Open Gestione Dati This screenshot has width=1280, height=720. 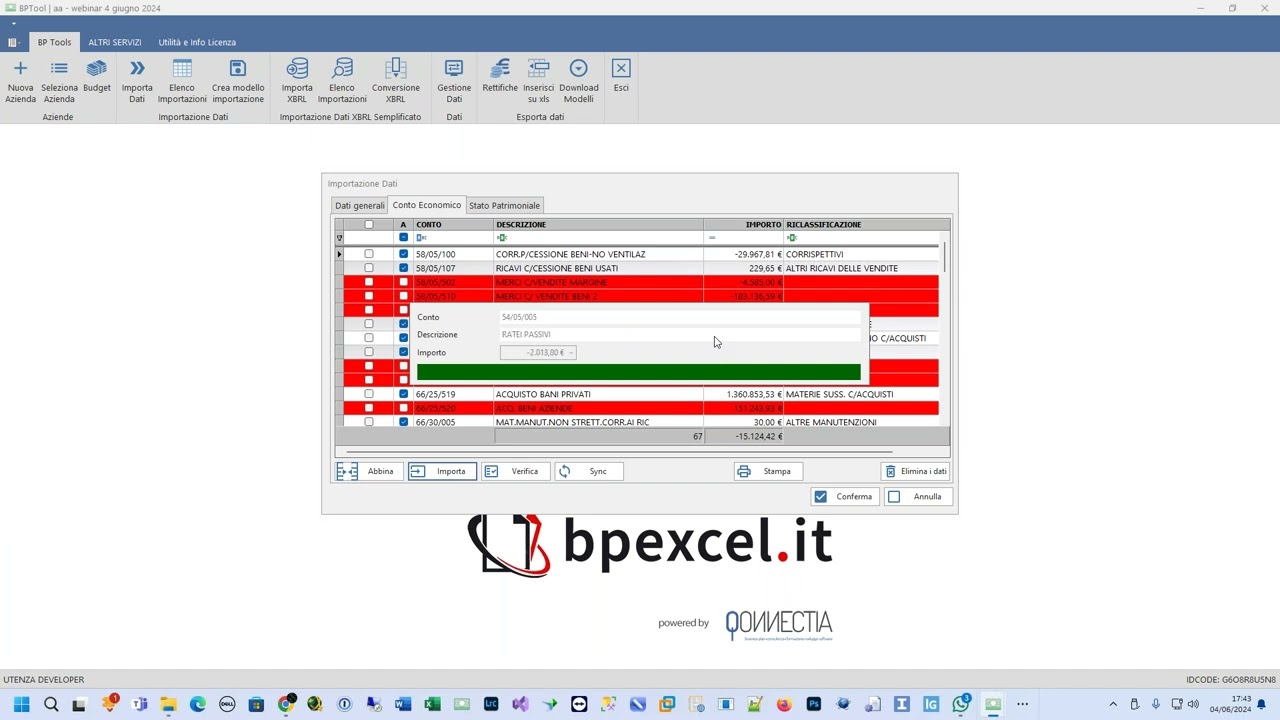coord(454,68)
